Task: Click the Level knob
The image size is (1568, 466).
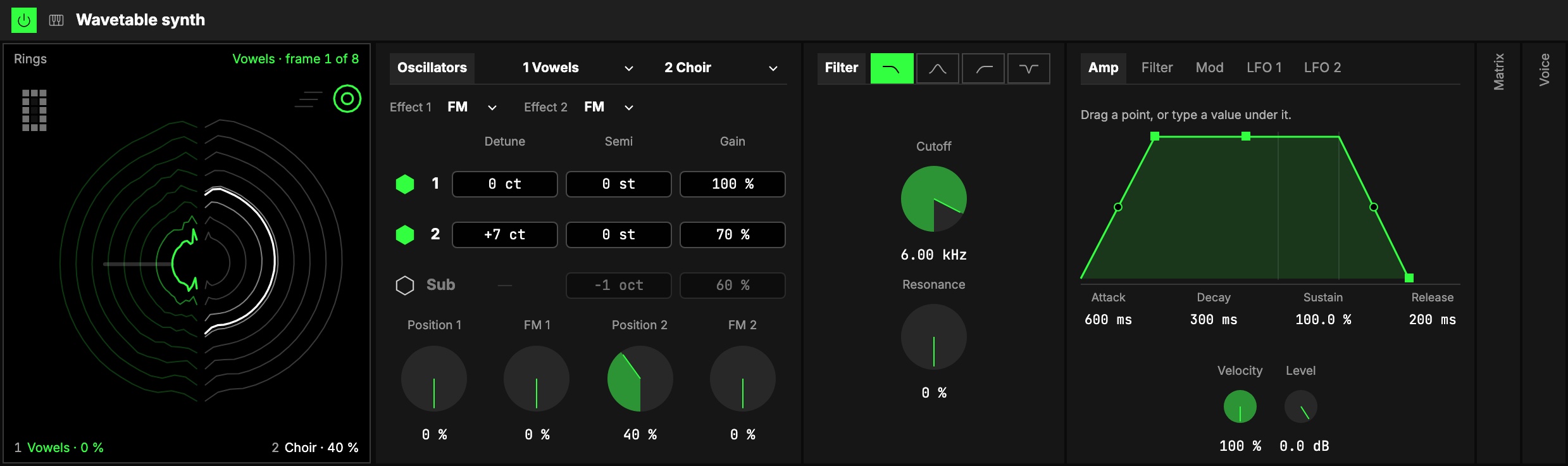Action: tap(1301, 406)
